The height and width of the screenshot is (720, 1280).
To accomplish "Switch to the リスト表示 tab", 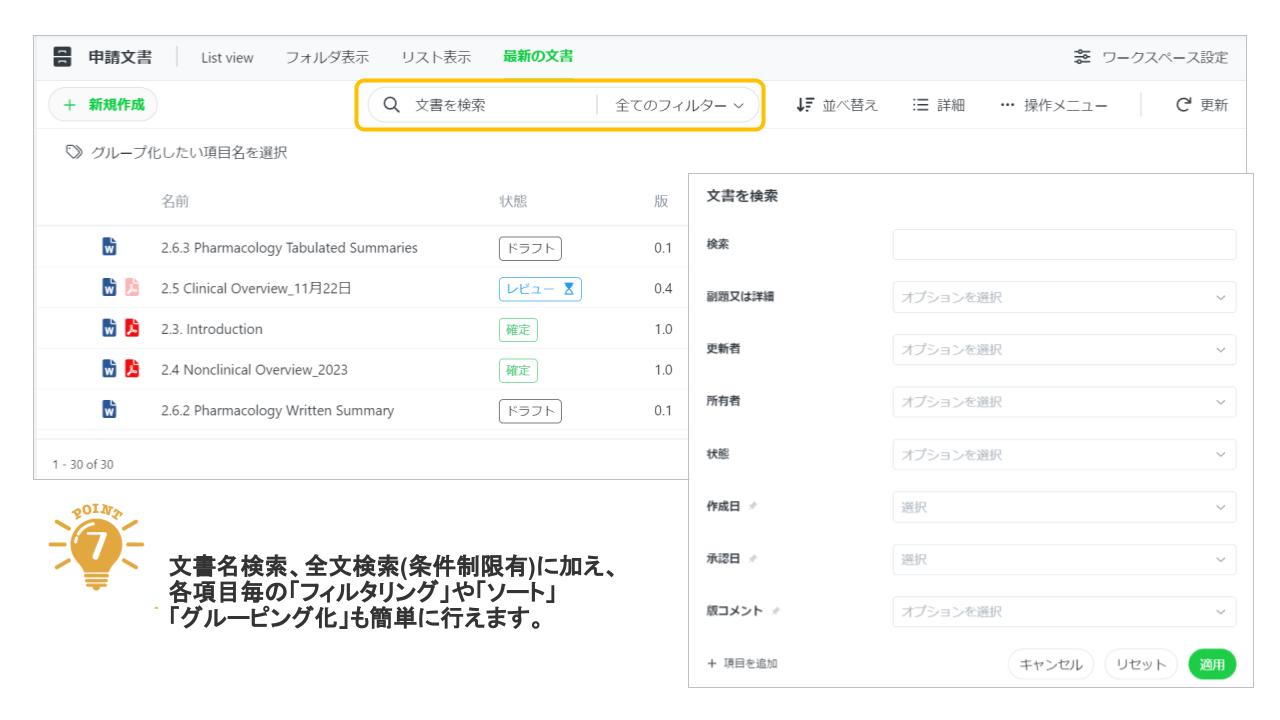I will [x=436, y=57].
